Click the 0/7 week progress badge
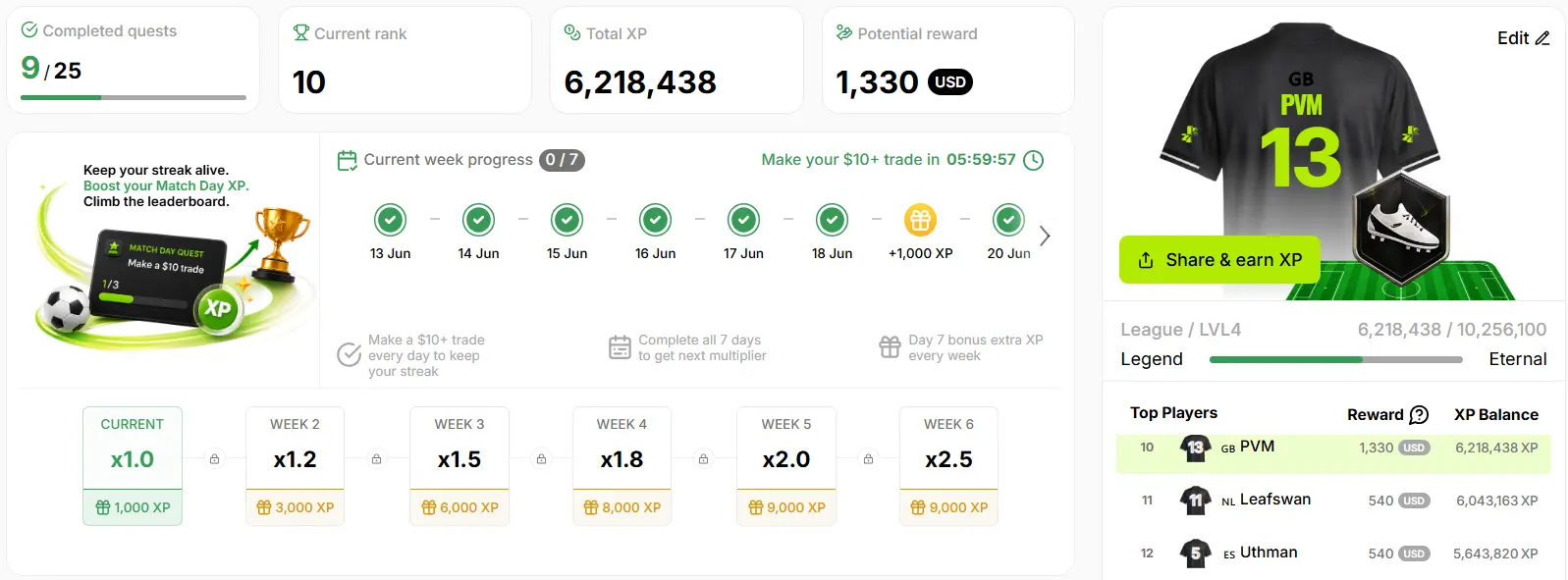The width and height of the screenshot is (1568, 580). [562, 160]
